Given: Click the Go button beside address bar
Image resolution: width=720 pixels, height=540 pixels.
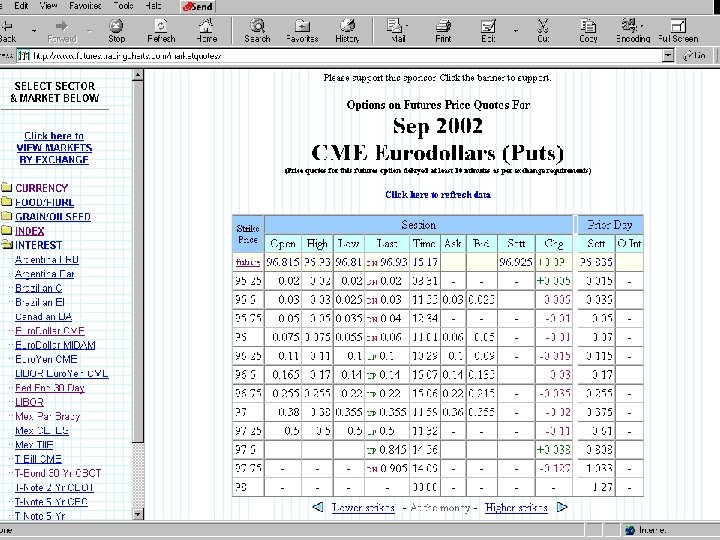Looking at the screenshot, I should [695, 56].
